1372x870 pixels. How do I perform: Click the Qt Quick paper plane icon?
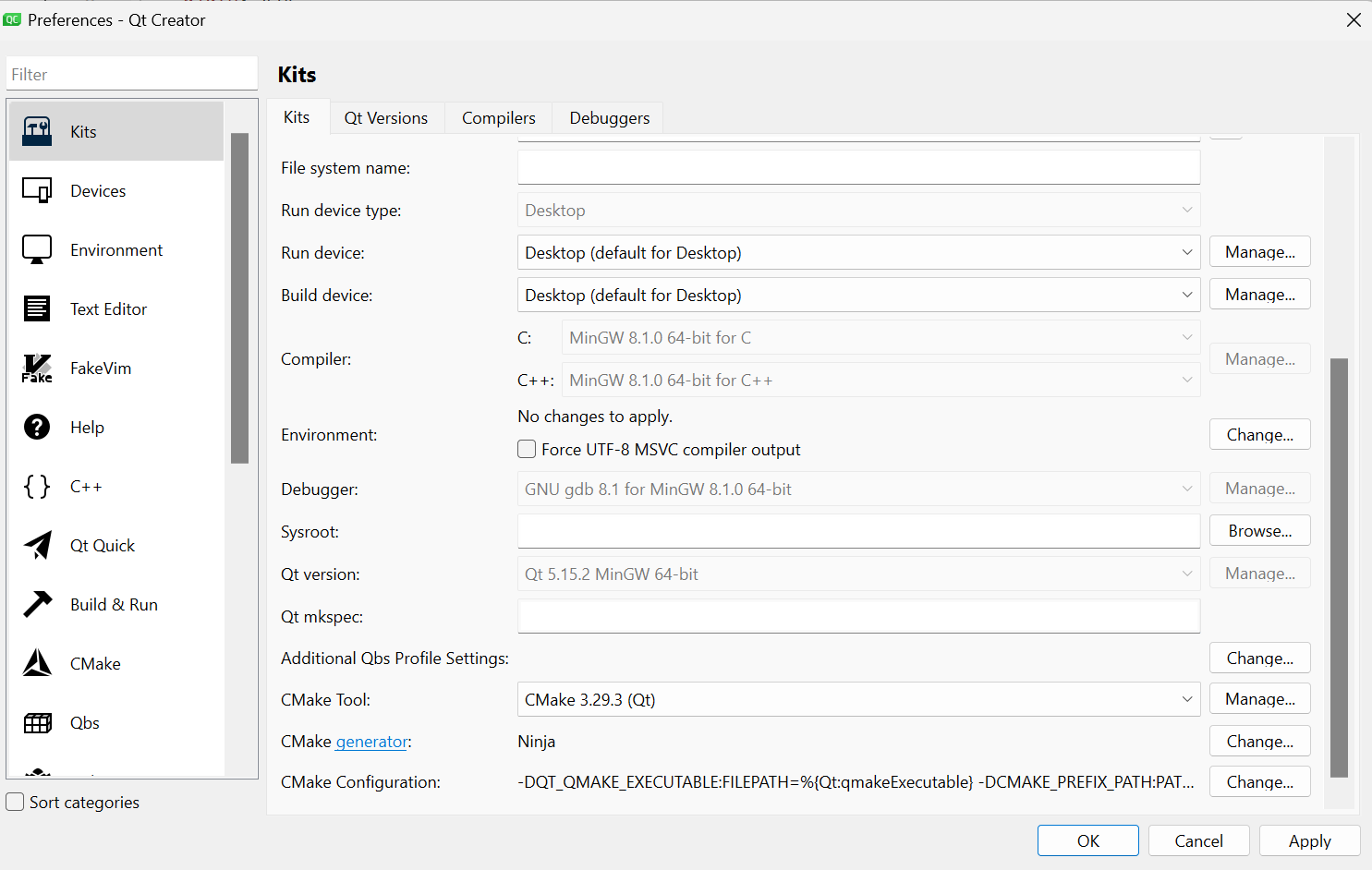[37, 545]
